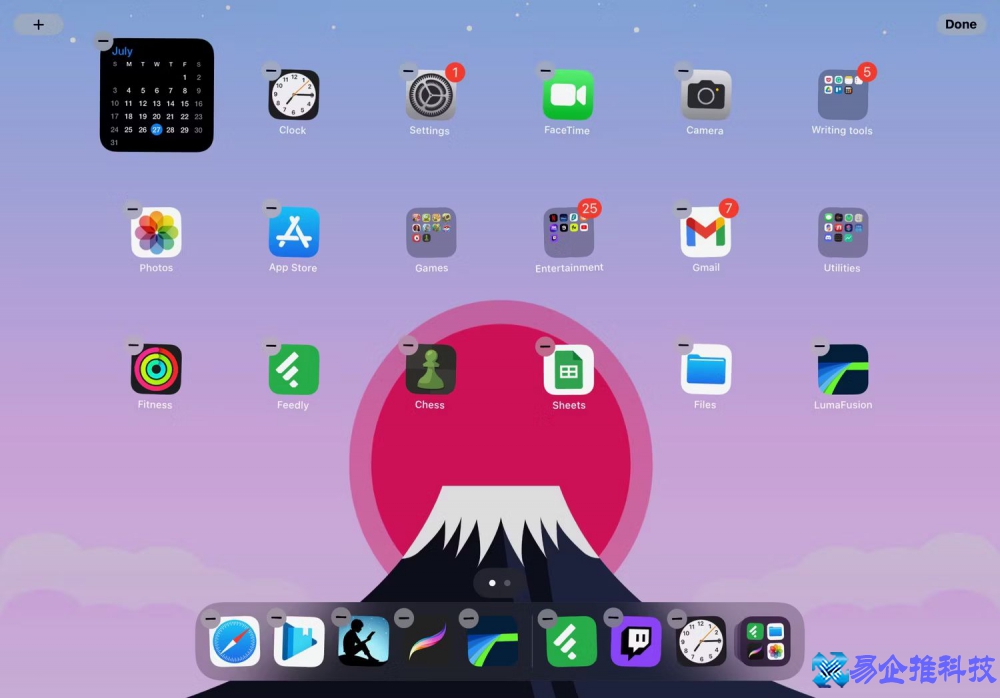1000x698 pixels.
Task: Open Feedly from the dock
Action: pyautogui.click(x=572, y=641)
